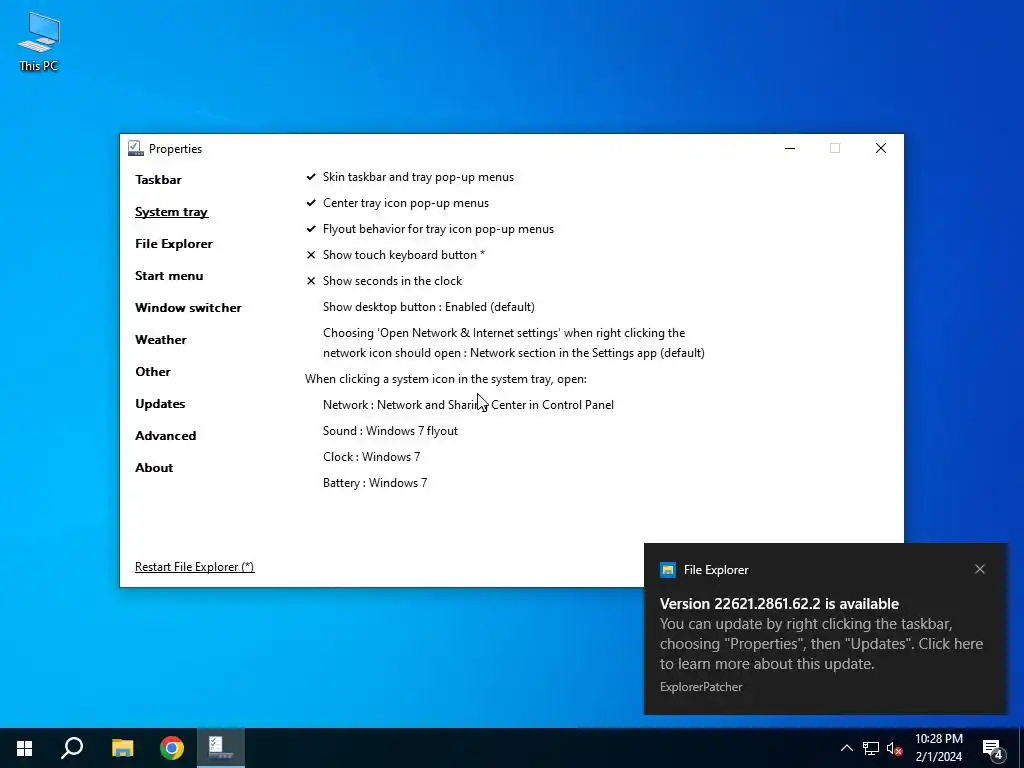
Task: Change Show desktop button setting
Action: pos(428,307)
